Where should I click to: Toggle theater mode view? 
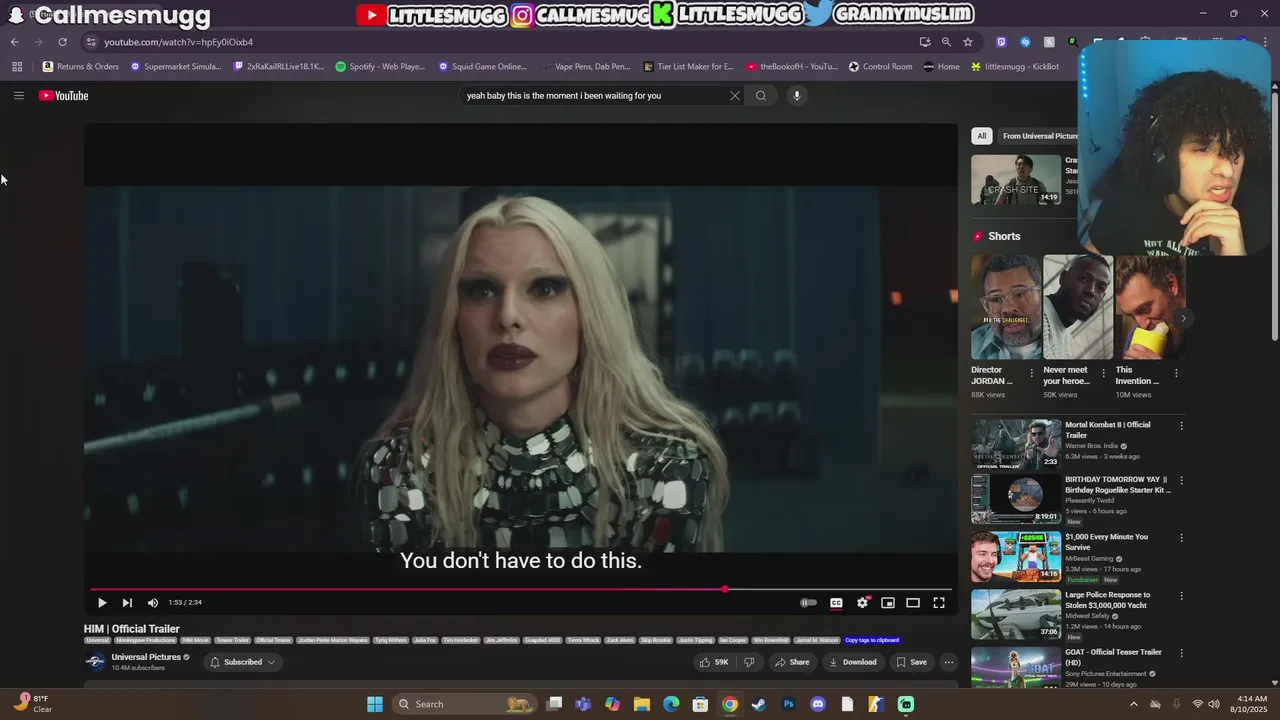(913, 603)
